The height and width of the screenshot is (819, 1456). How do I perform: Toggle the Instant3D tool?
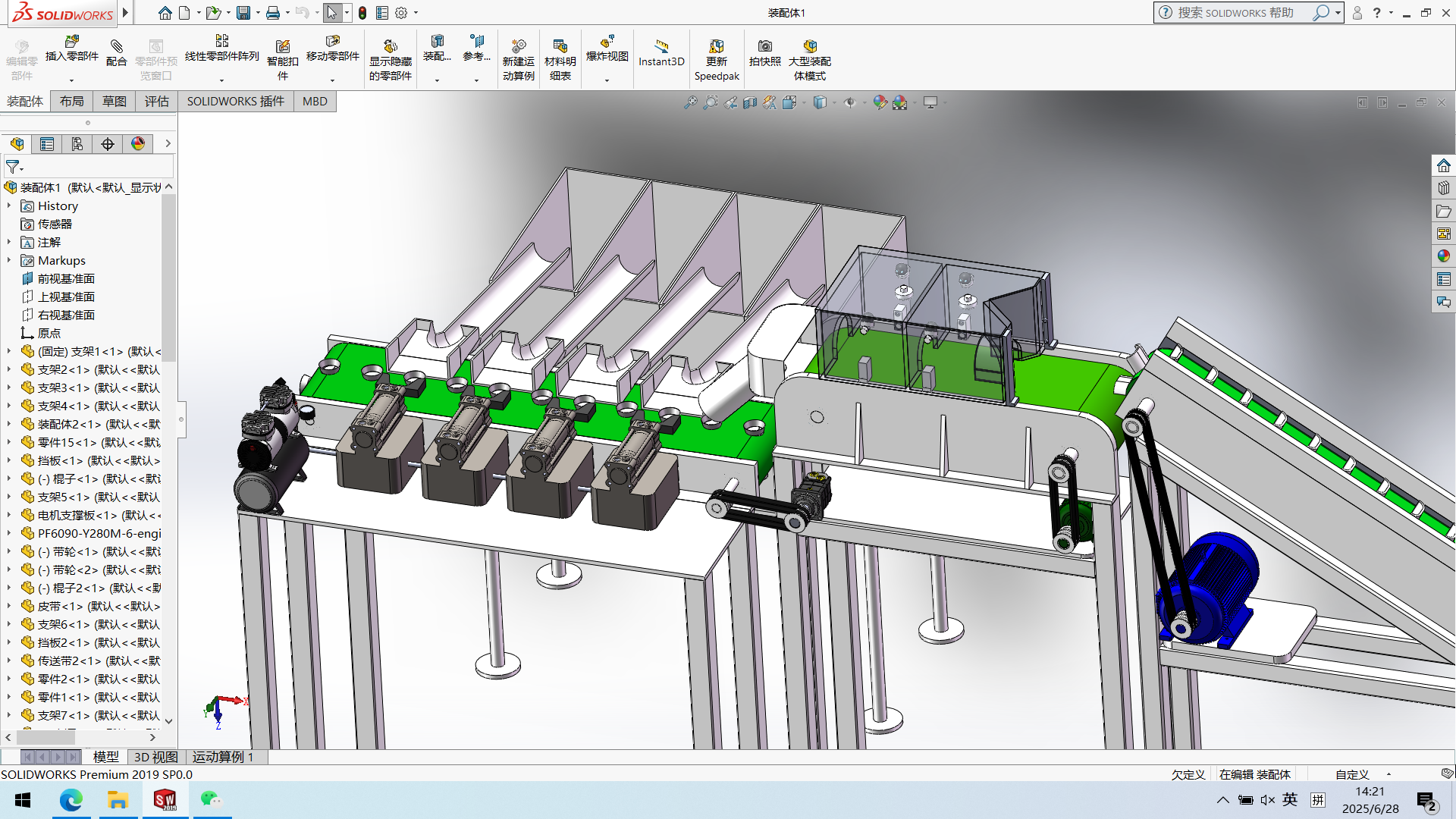(x=661, y=53)
